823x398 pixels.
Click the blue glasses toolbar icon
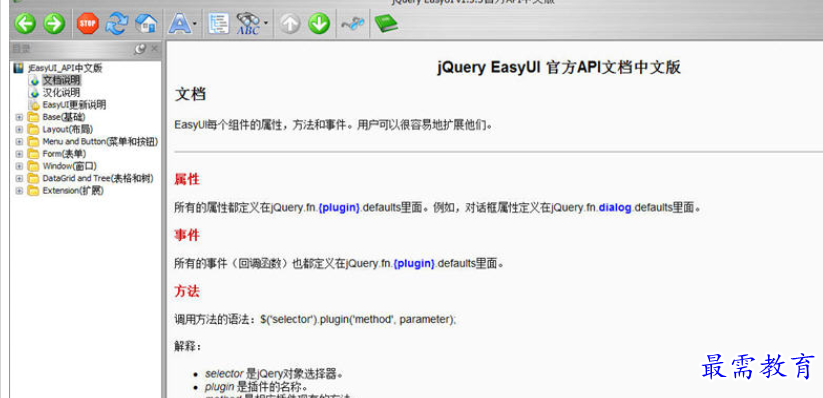click(352, 24)
